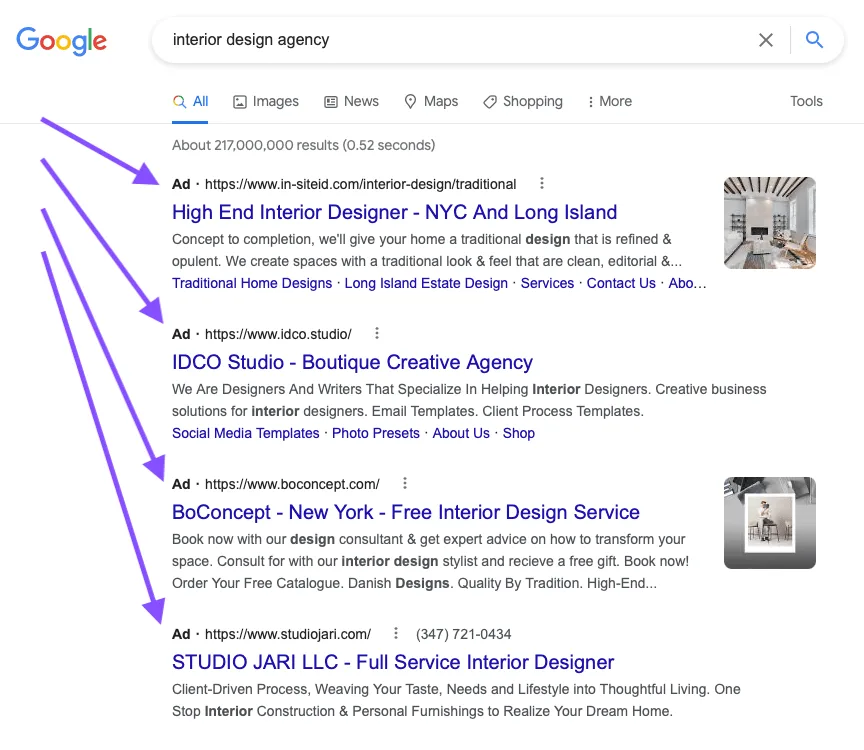Switch to the Images tab
Screen dimensions: 864x750
(266, 101)
